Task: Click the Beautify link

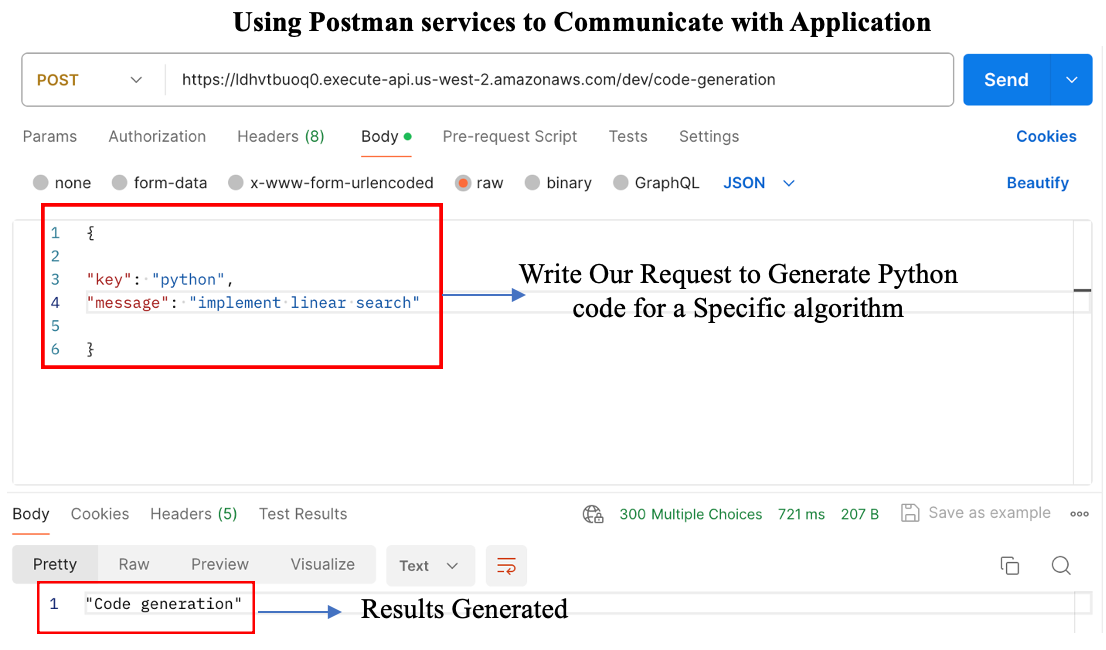Action: (1037, 183)
